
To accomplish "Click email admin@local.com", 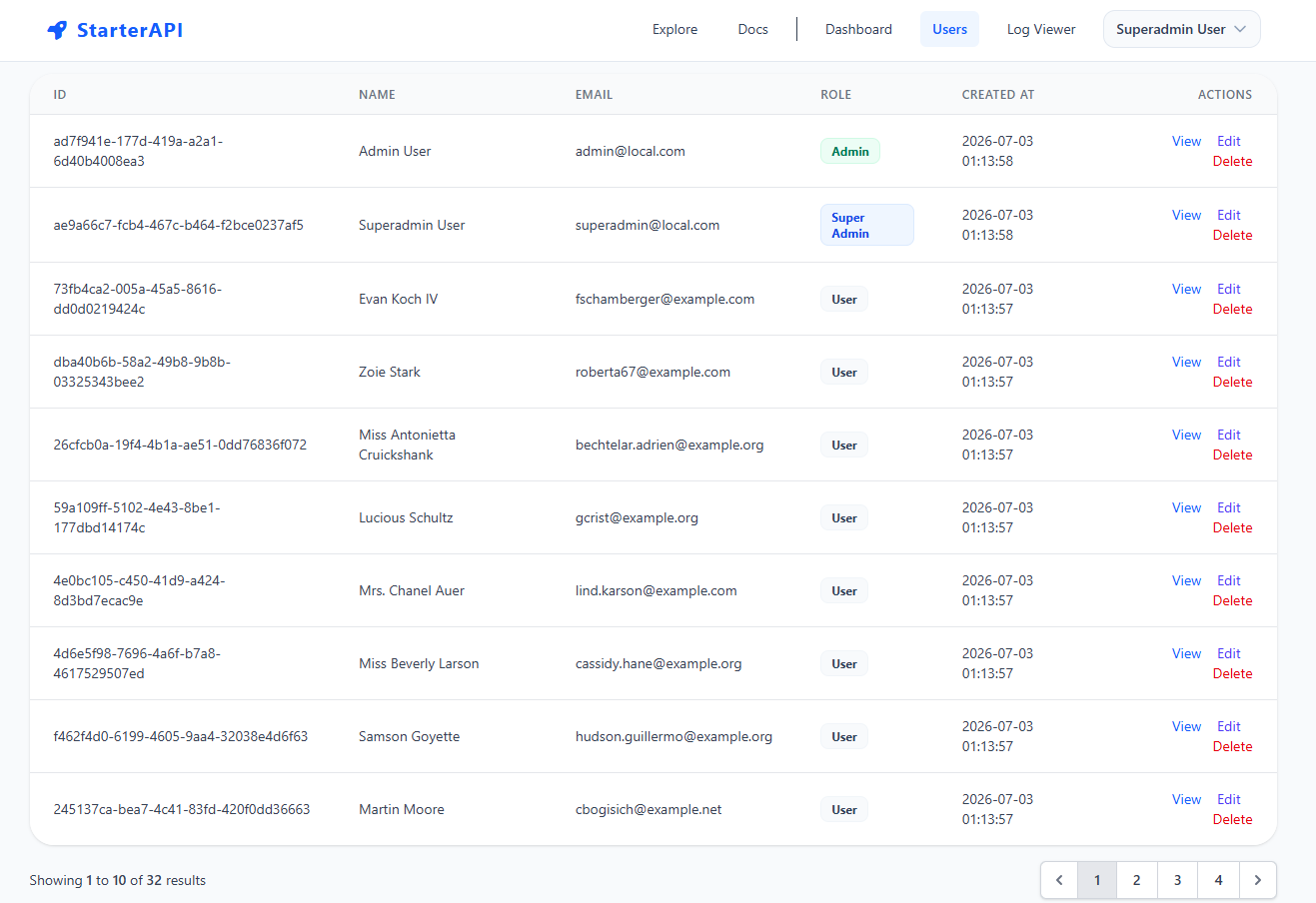I will point(631,151).
